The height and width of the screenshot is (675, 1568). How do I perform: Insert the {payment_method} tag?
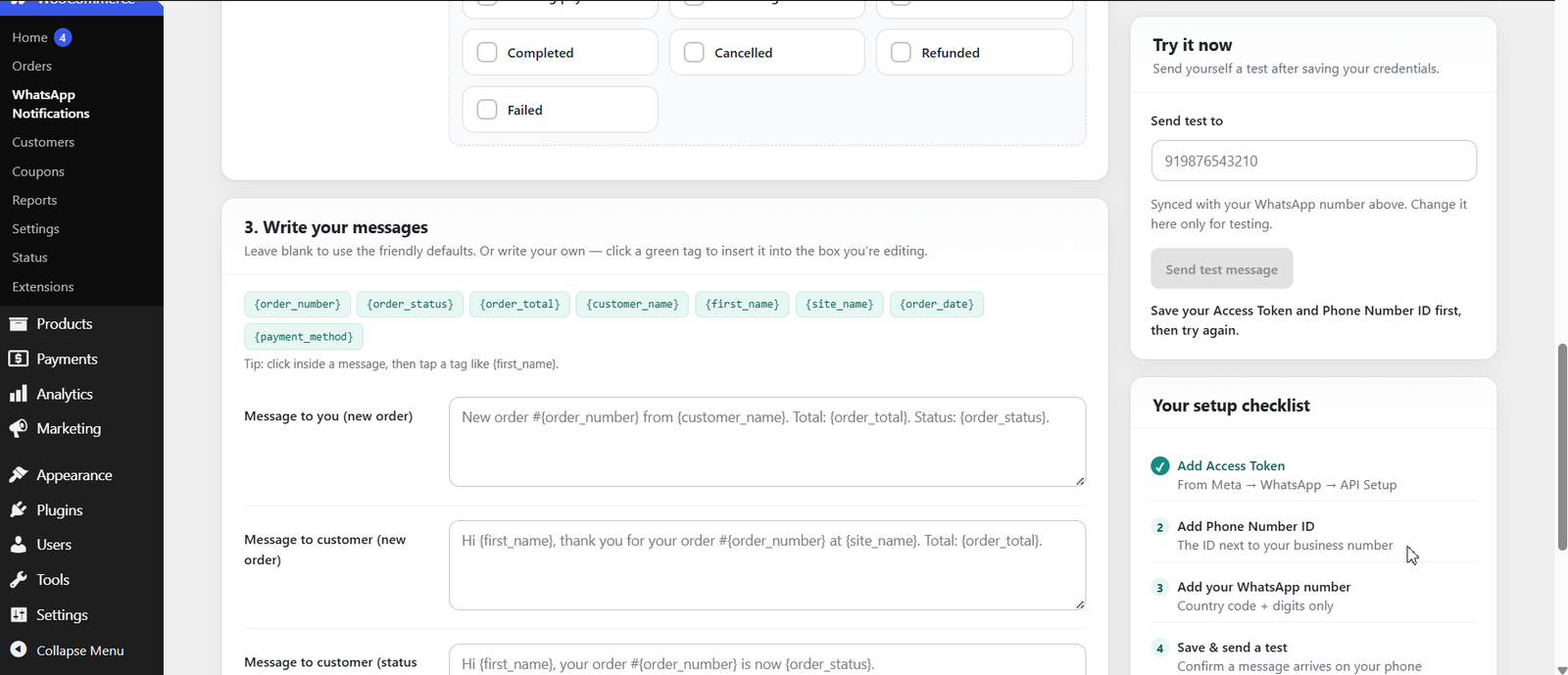[x=304, y=336]
